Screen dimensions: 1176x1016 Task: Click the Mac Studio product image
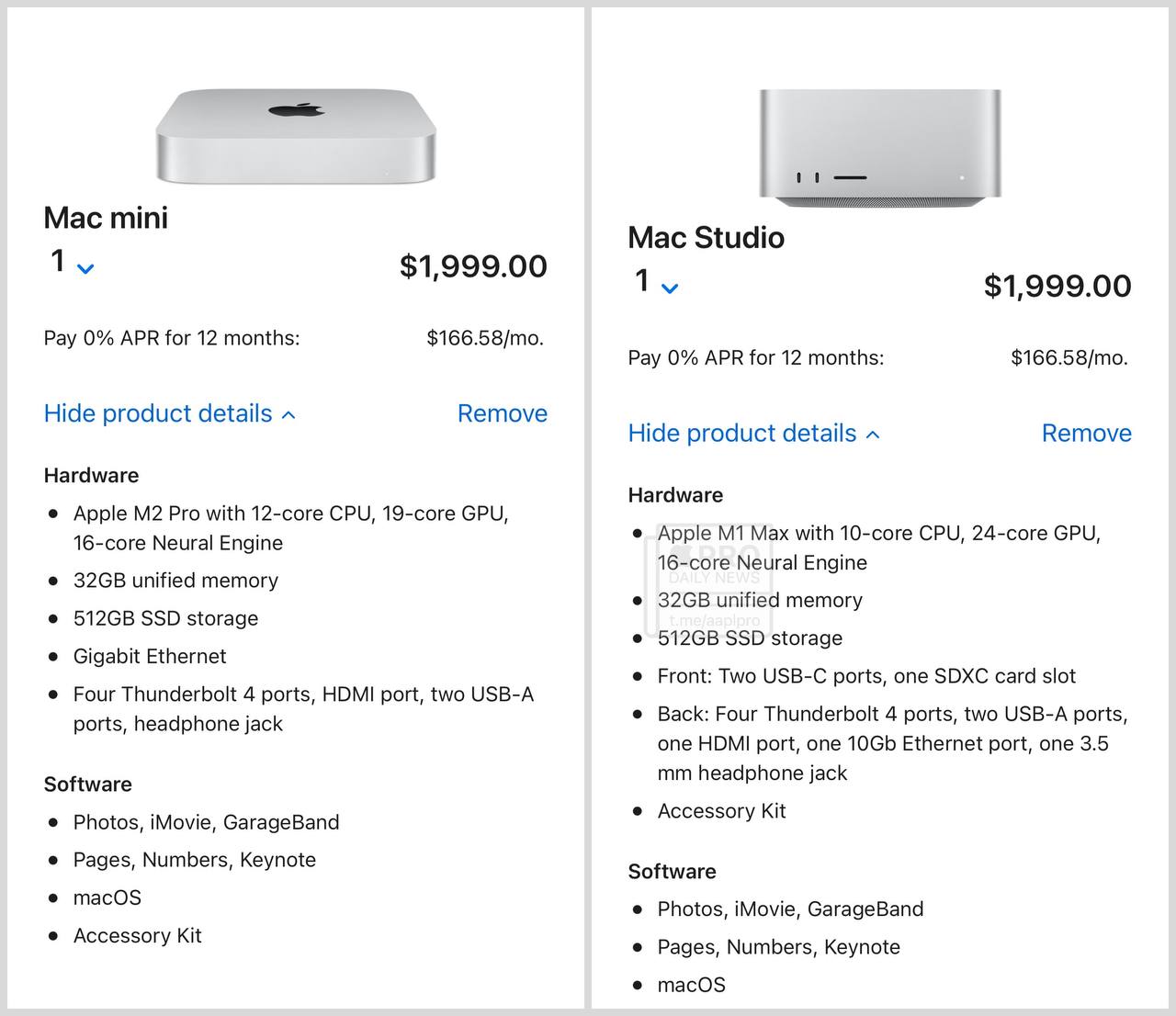(x=879, y=145)
